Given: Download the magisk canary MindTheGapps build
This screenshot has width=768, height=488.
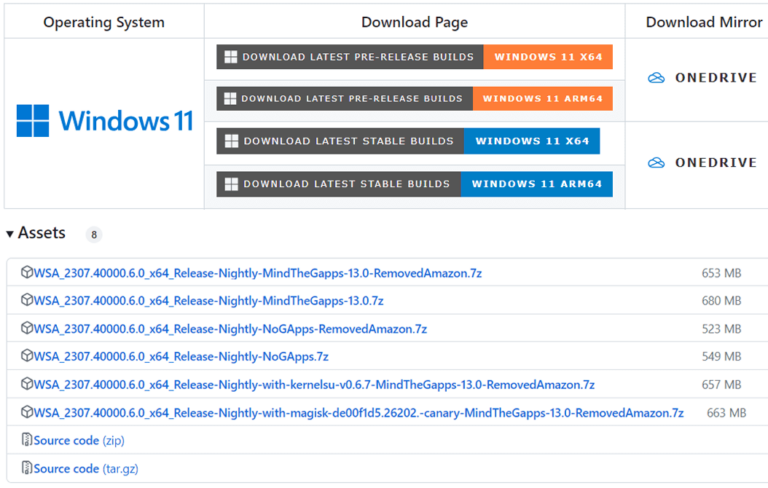Looking at the screenshot, I should 358,412.
